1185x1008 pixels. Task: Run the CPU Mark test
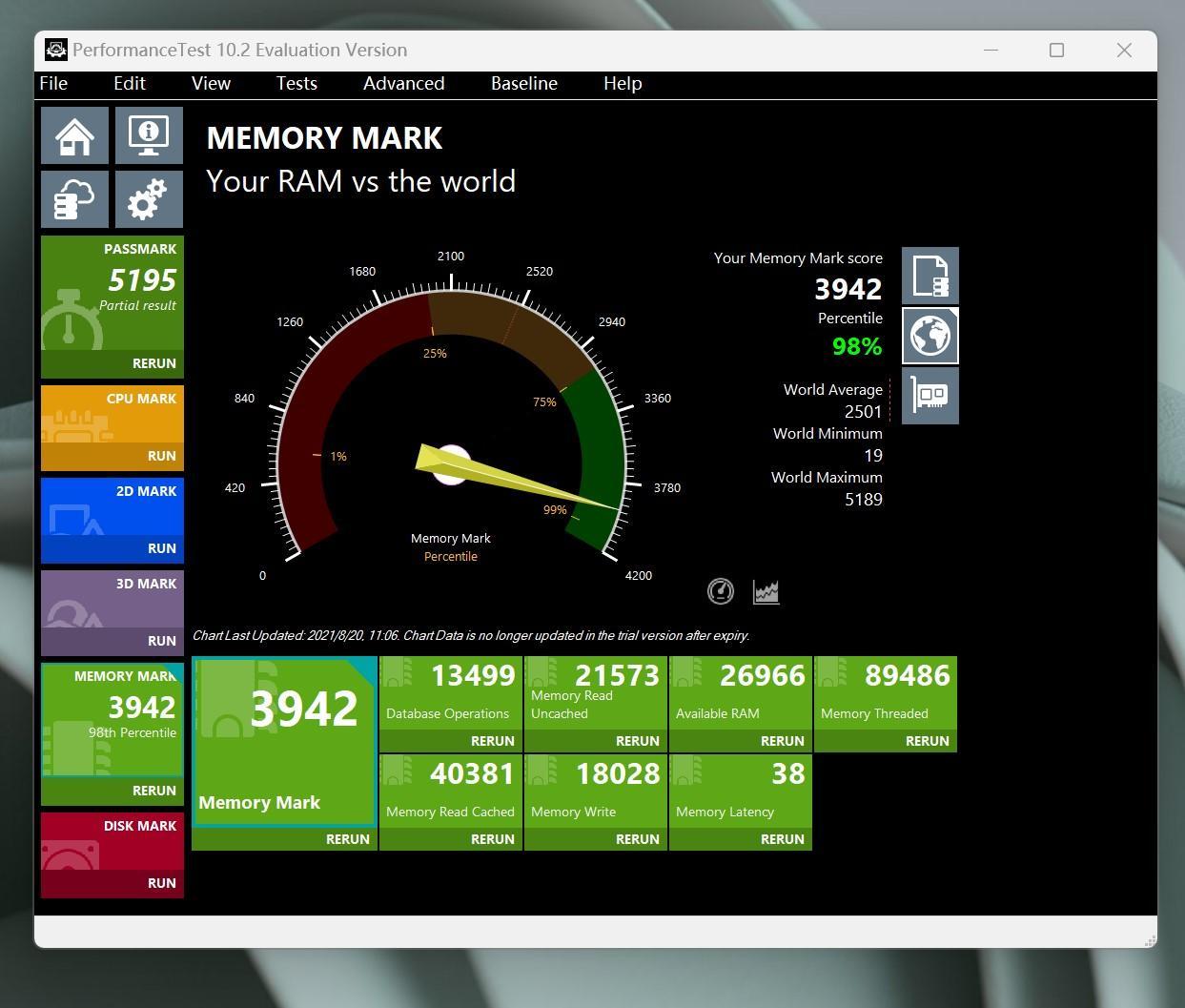(x=161, y=456)
